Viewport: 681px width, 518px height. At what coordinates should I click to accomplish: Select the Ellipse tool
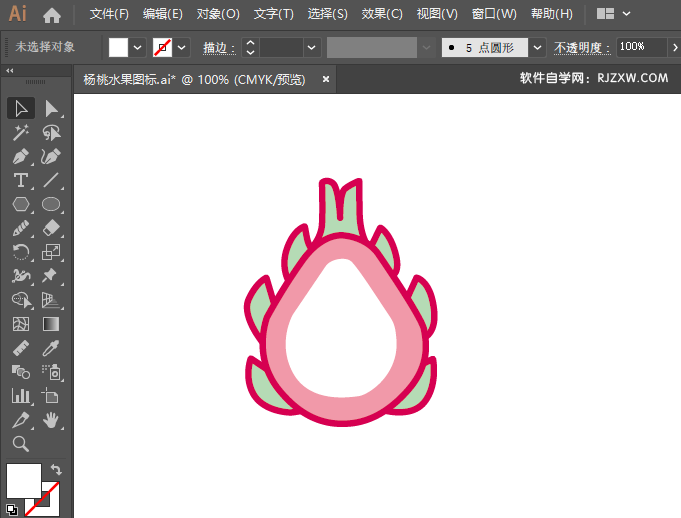[x=51, y=204]
